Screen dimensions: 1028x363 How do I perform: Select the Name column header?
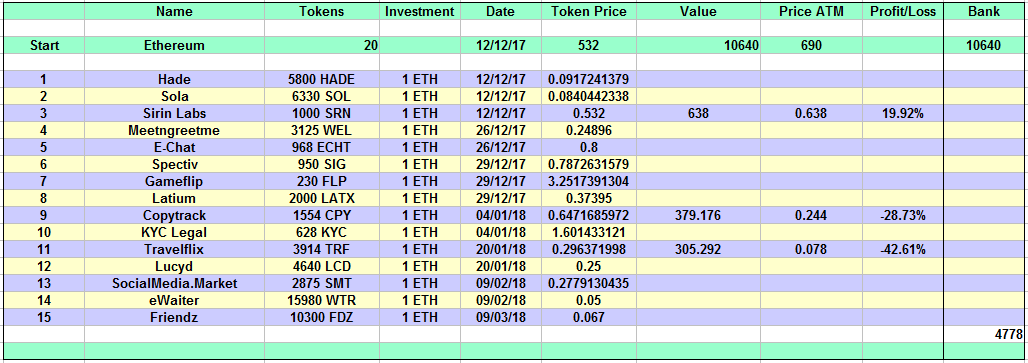point(174,11)
